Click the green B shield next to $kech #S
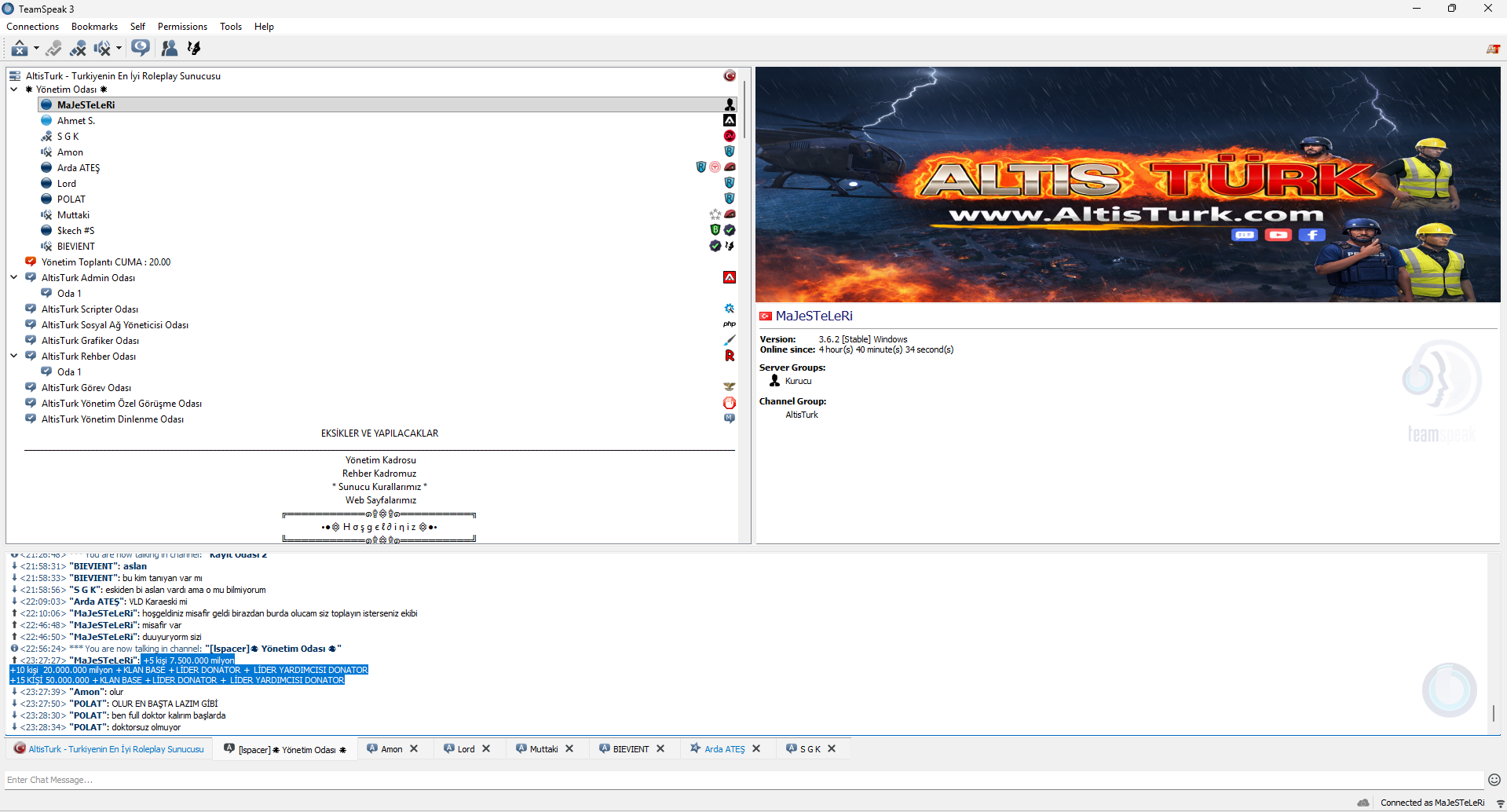 [x=715, y=230]
